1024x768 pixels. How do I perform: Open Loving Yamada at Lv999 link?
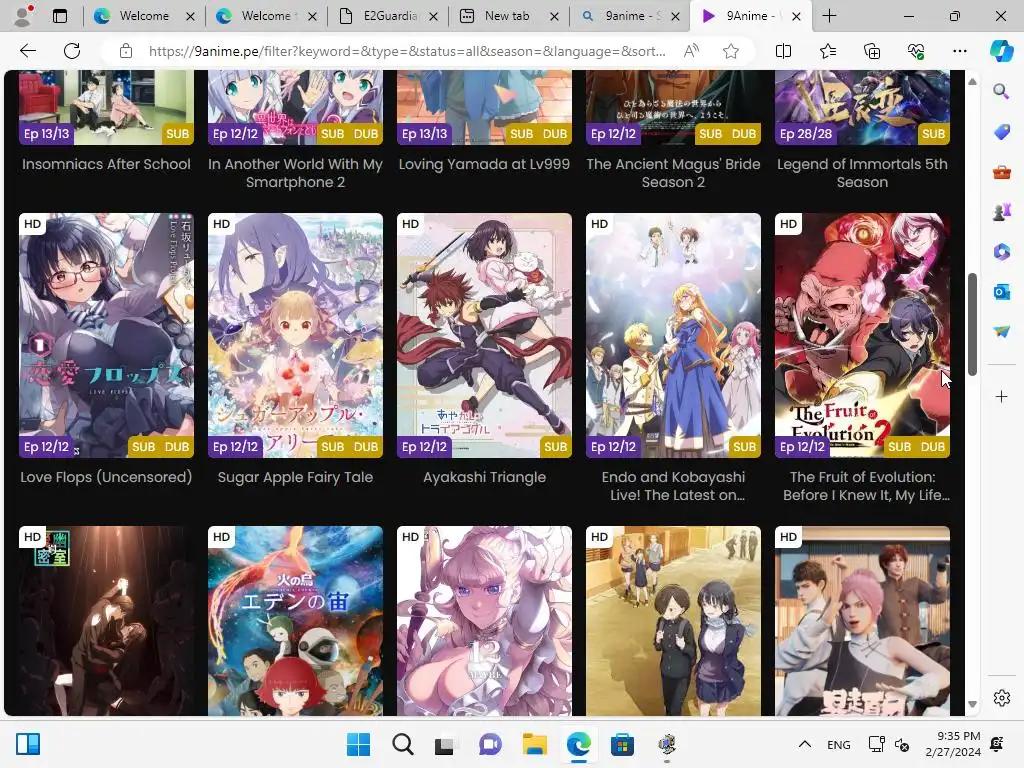(484, 164)
